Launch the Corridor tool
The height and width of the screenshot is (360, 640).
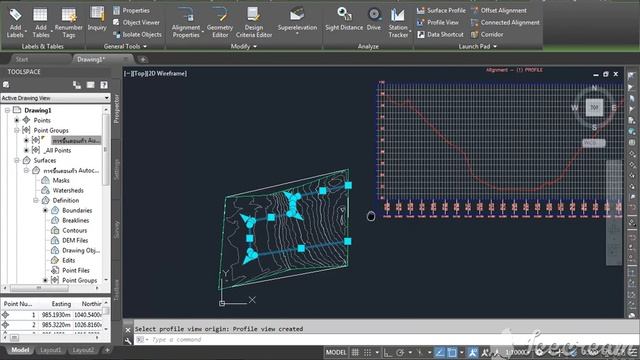(487, 34)
